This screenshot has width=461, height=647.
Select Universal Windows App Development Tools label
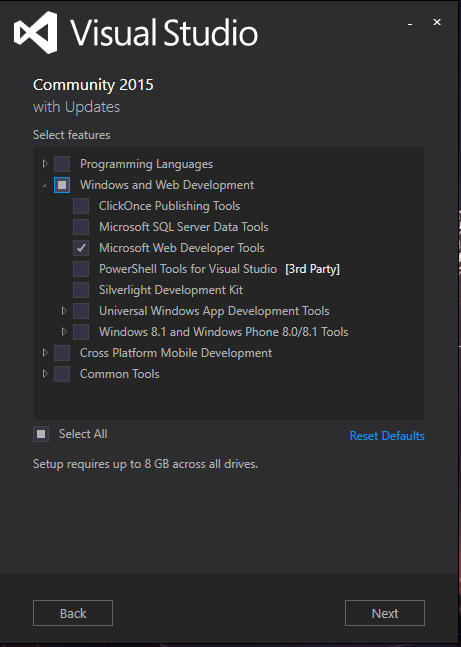(x=214, y=311)
